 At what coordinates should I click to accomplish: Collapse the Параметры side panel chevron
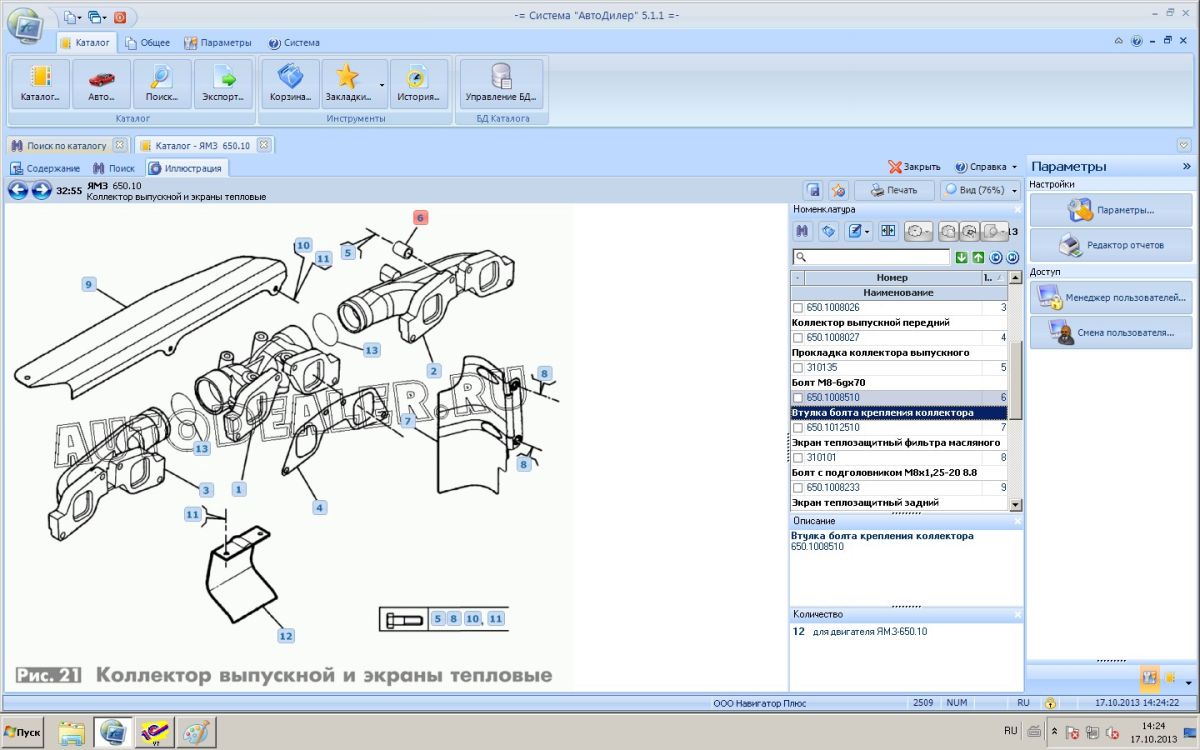click(1186, 166)
